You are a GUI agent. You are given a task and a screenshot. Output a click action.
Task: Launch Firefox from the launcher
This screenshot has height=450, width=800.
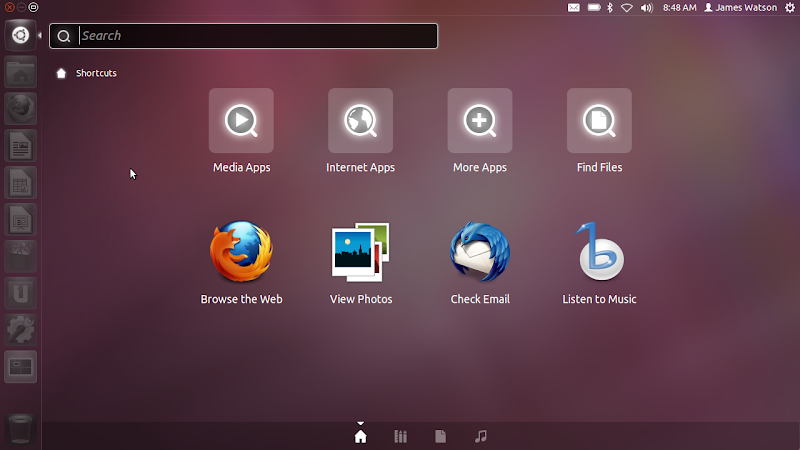(x=20, y=109)
